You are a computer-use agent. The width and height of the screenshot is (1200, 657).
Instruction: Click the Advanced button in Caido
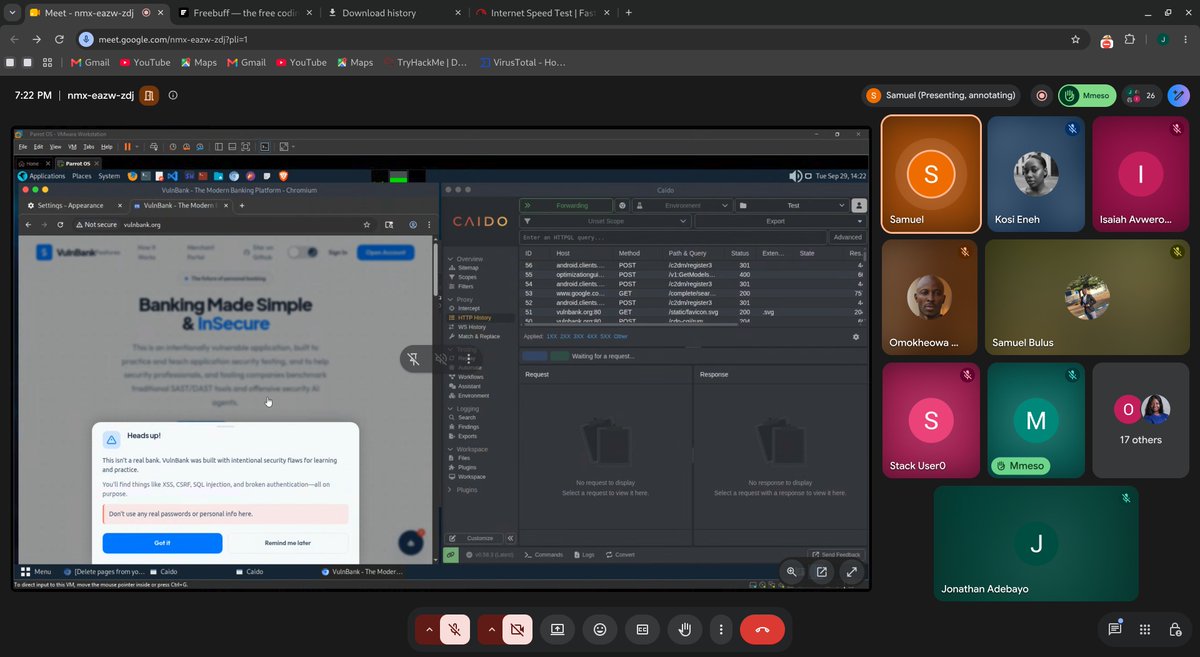(x=848, y=237)
